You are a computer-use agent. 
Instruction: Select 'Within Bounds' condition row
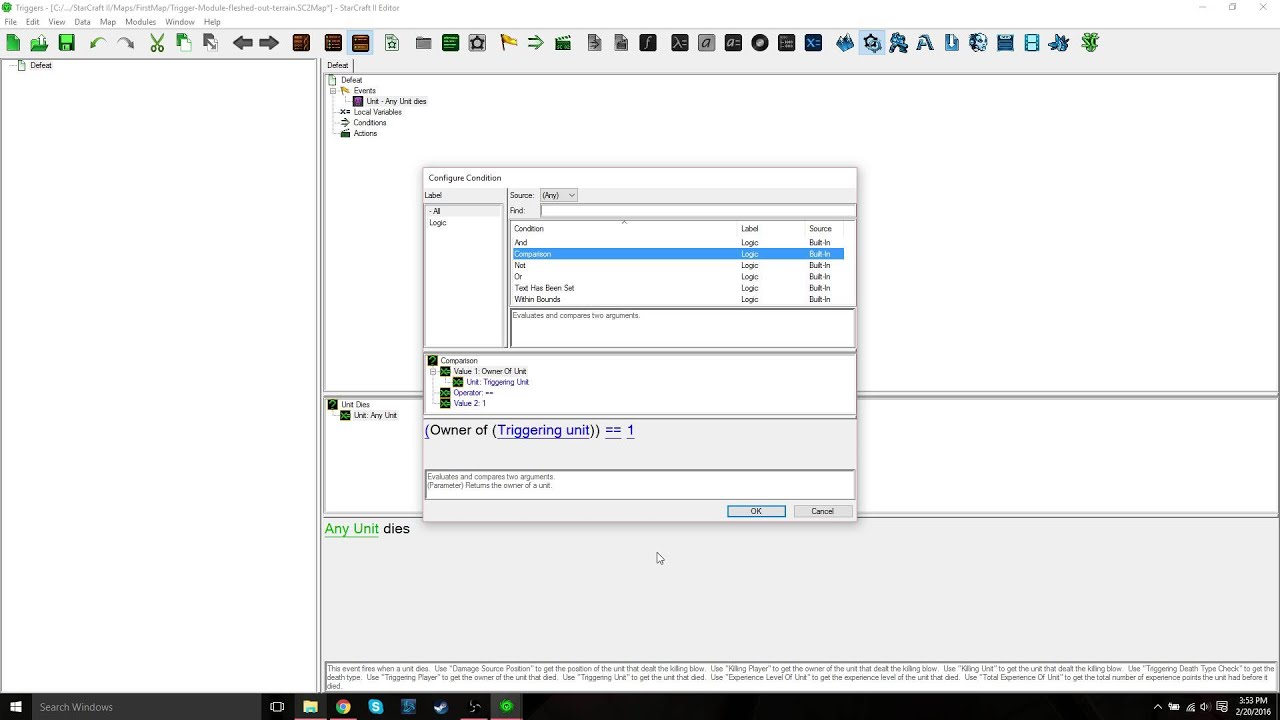click(x=678, y=299)
